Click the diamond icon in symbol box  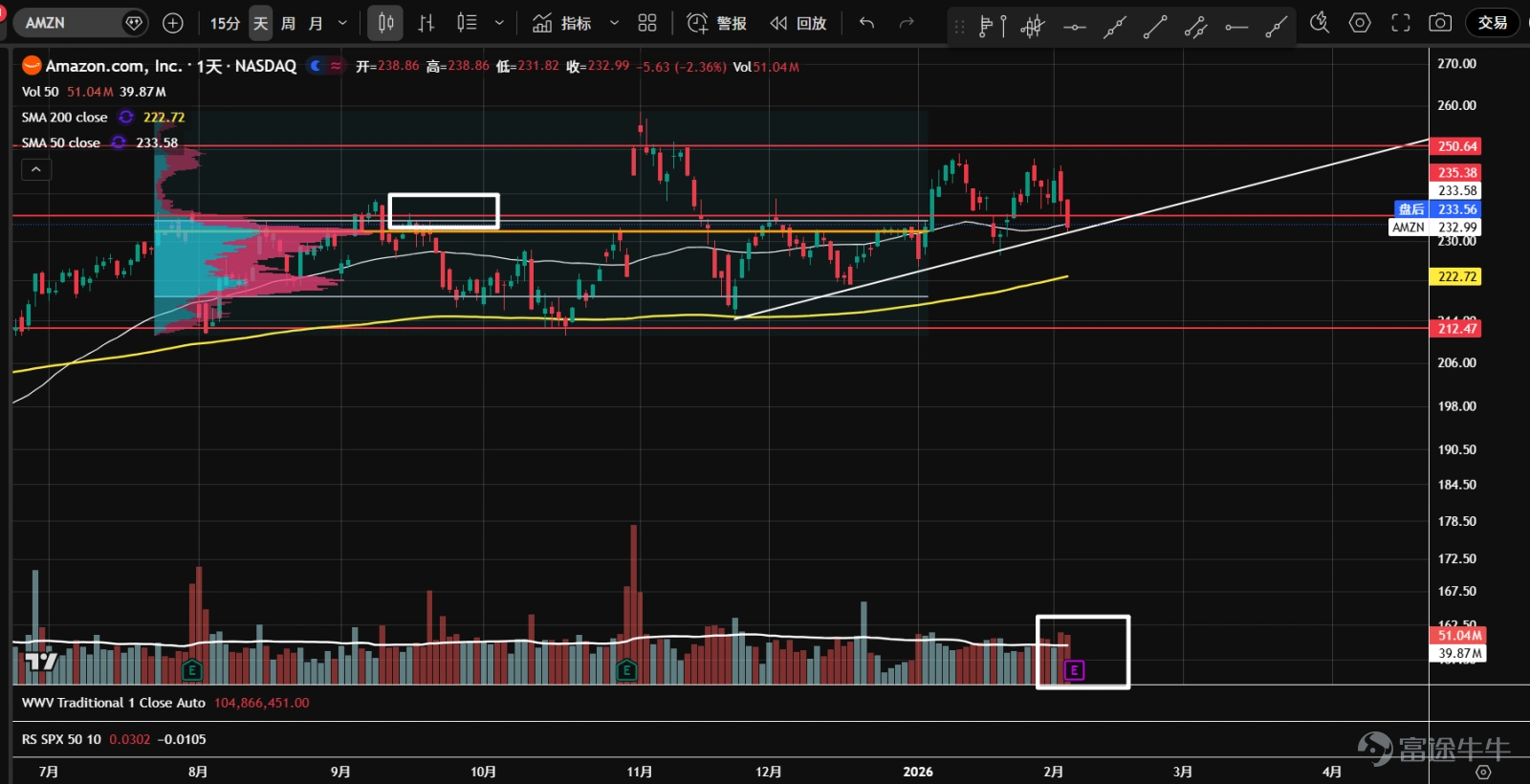pyautogui.click(x=135, y=22)
